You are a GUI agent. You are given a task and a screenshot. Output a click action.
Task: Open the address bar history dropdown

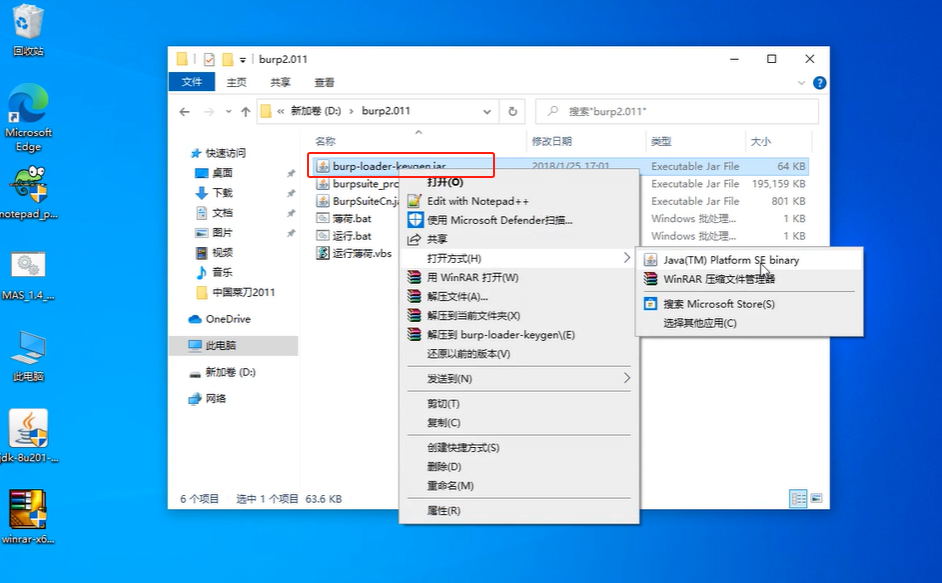(487, 111)
